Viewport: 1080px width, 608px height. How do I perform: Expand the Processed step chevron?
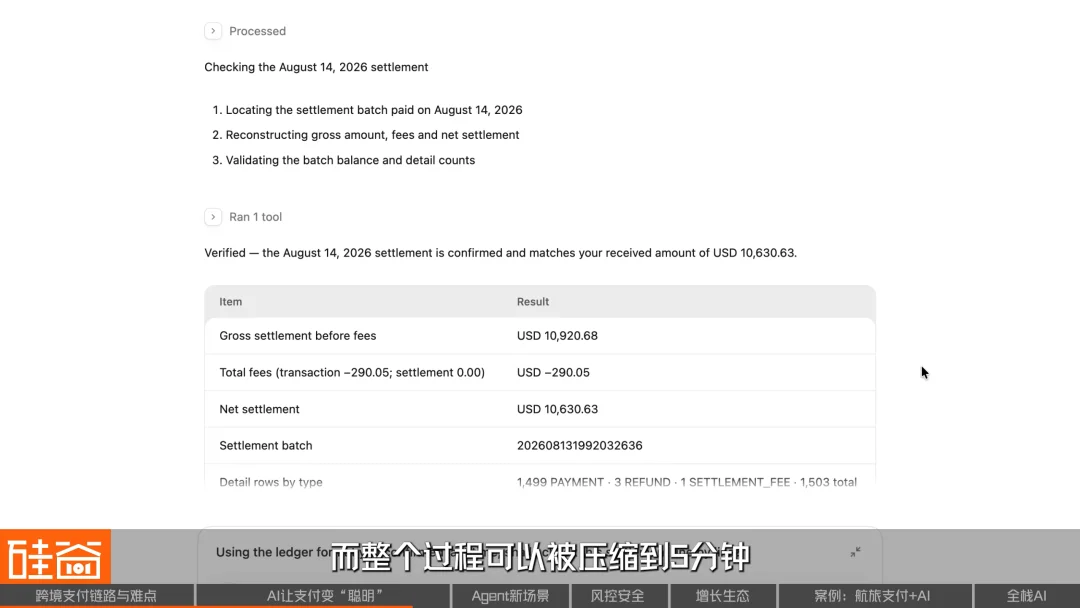[x=213, y=31]
